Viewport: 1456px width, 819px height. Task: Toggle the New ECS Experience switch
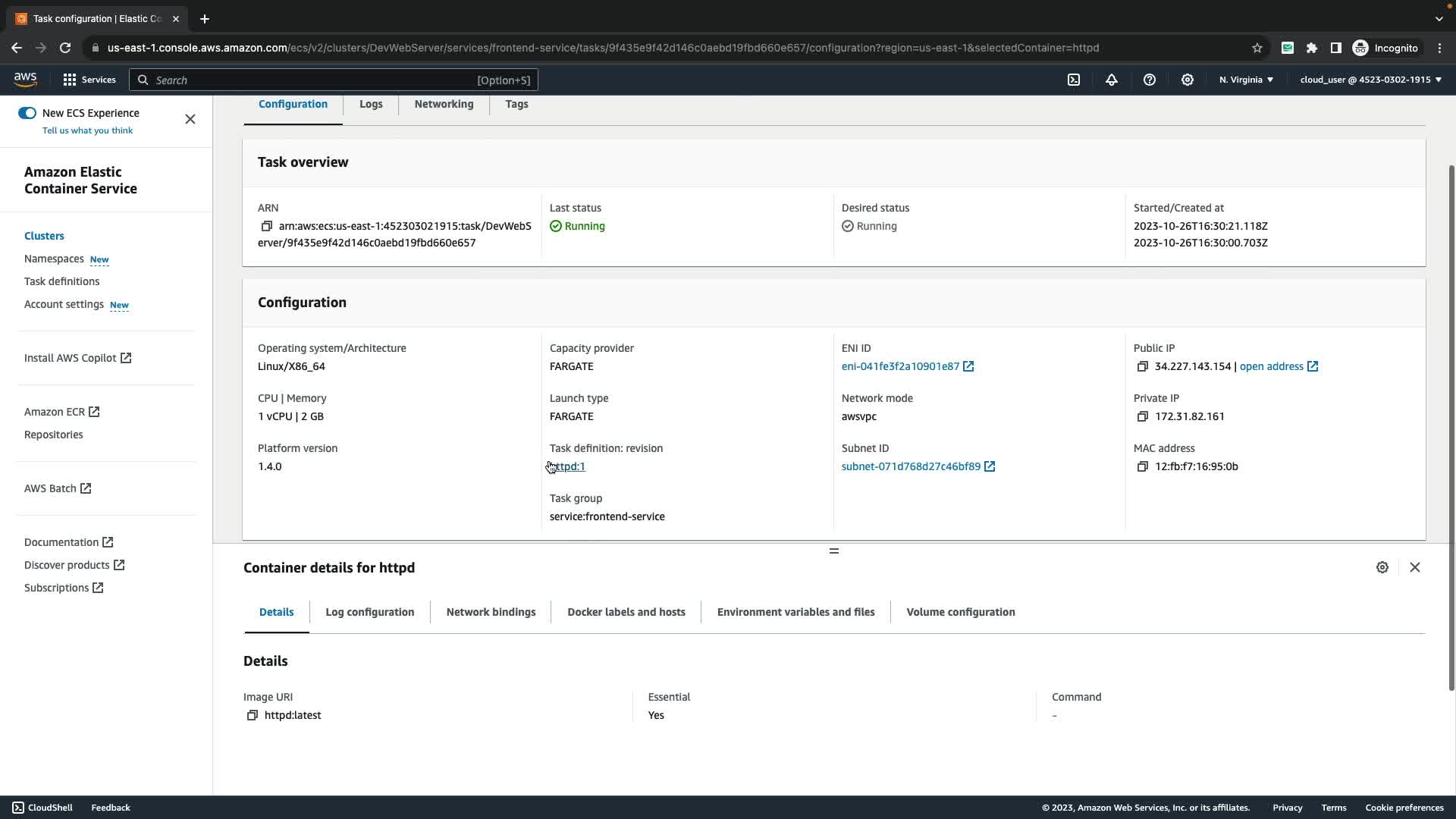pos(27,113)
